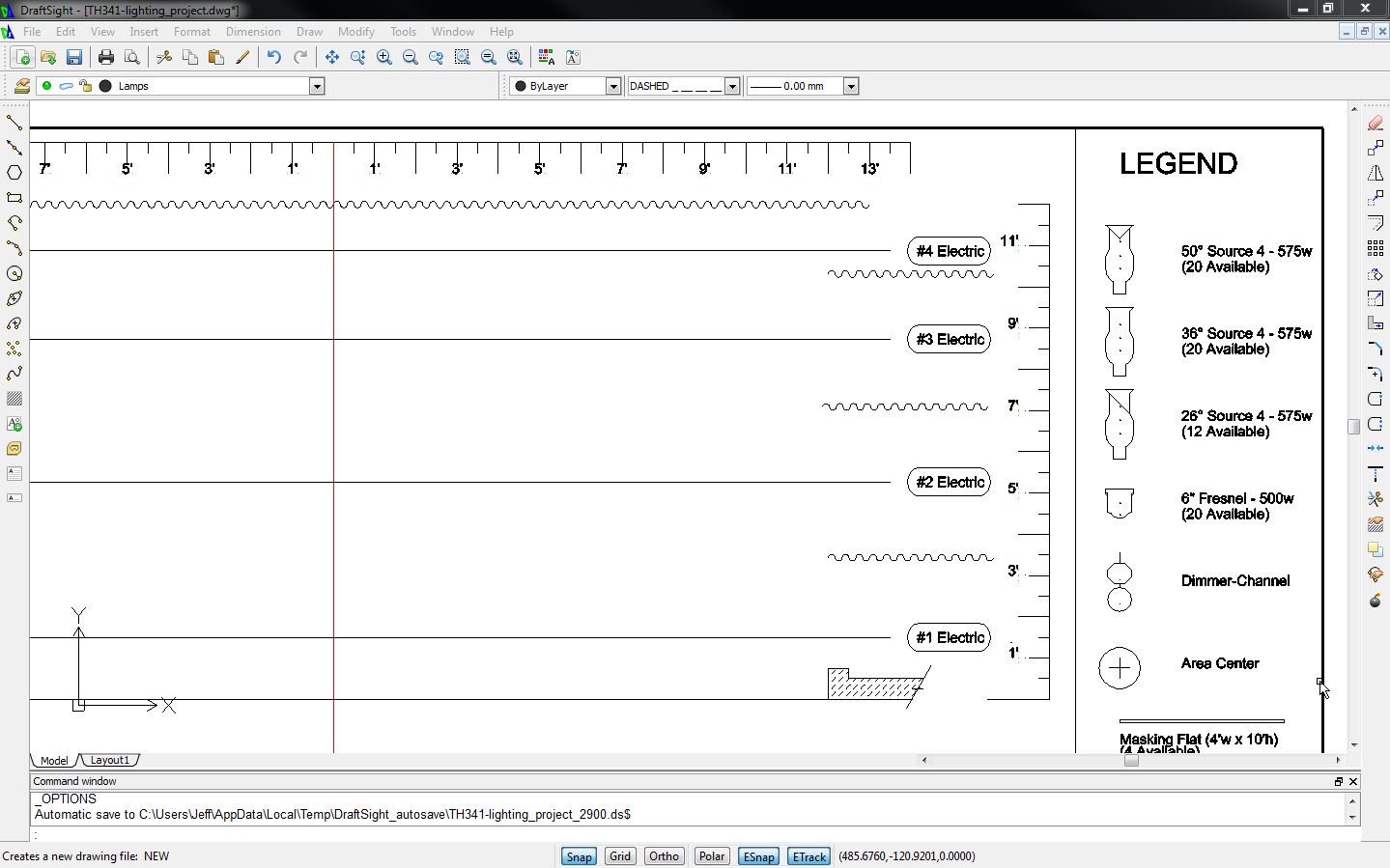Open the Tools menu
The width and height of the screenshot is (1390, 868).
coord(403,32)
